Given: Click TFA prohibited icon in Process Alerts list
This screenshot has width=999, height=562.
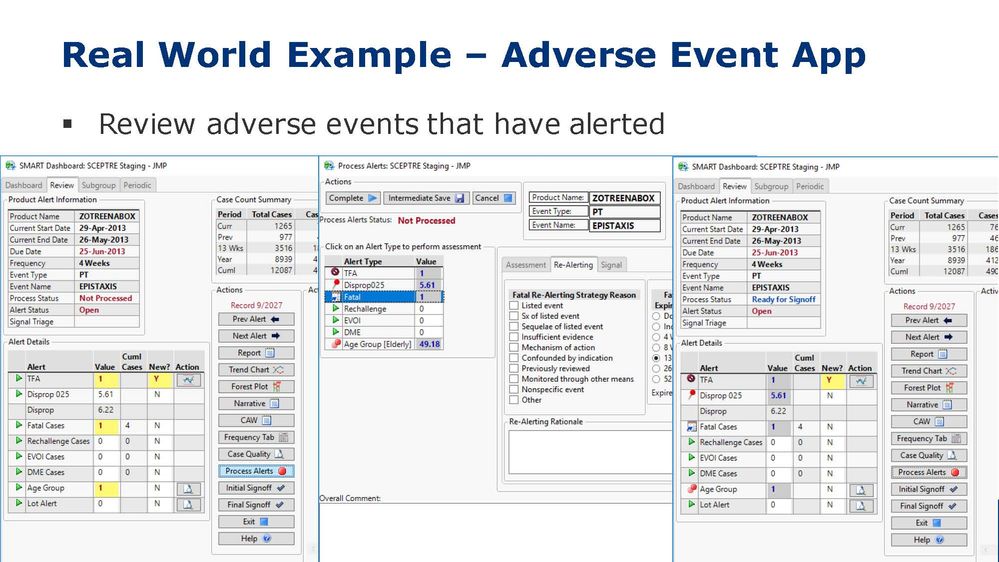Looking at the screenshot, I should (x=335, y=272).
